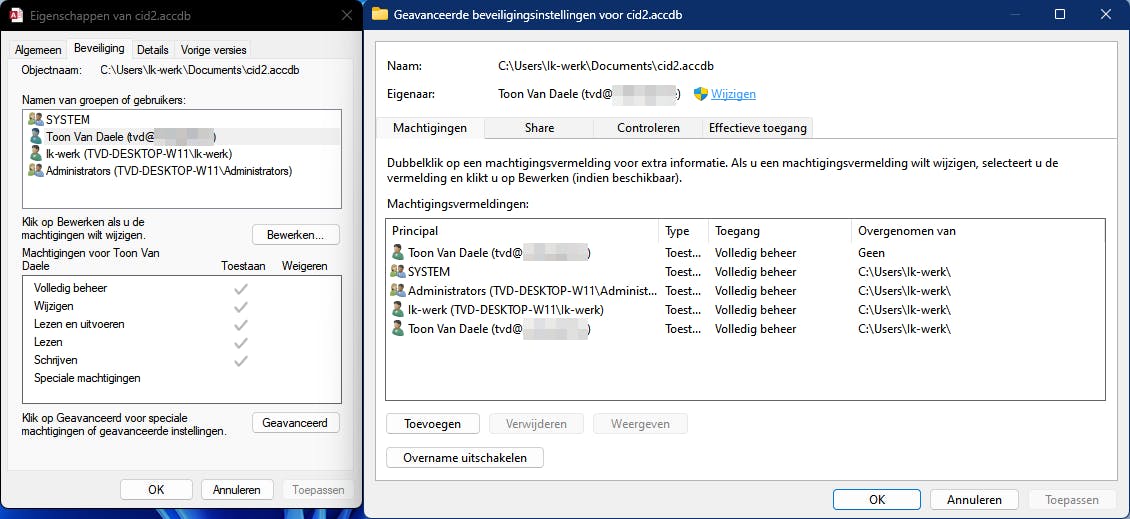Click OK in Geavanceerde beveiligingsinstellingen window
The image size is (1130, 519).
(x=877, y=500)
